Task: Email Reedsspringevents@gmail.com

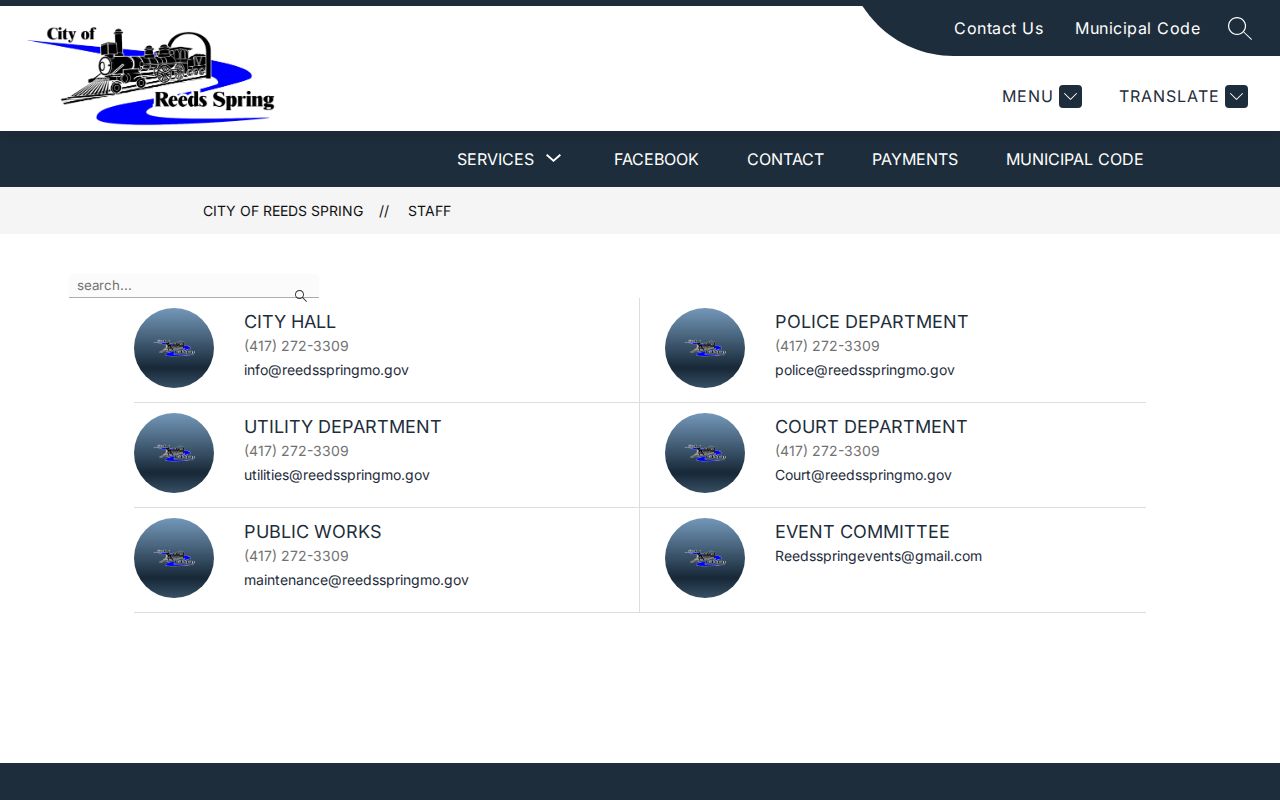Action: (878, 556)
